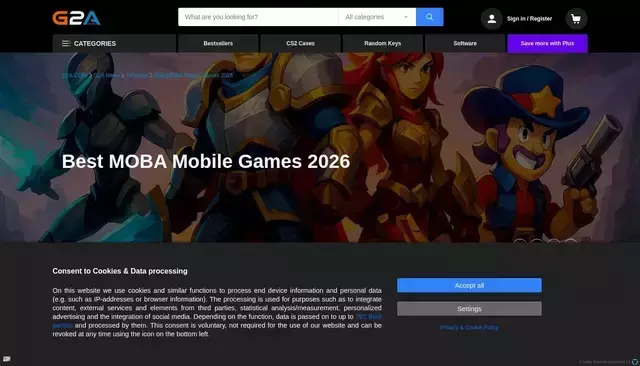Focus the 'What are you looking for?' search field
Screen dimensions: 640x366
(258, 17)
